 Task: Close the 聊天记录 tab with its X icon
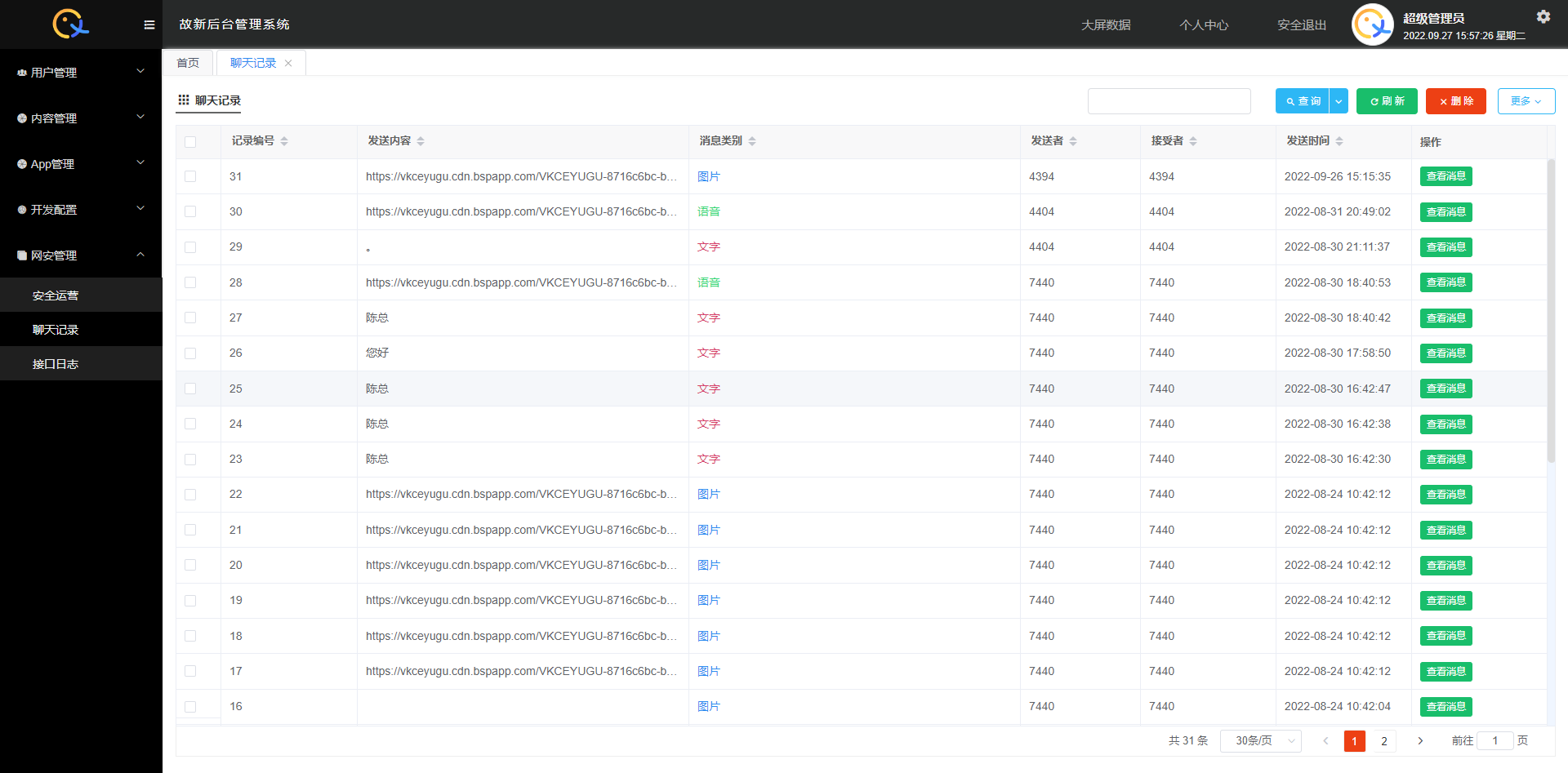[x=288, y=63]
